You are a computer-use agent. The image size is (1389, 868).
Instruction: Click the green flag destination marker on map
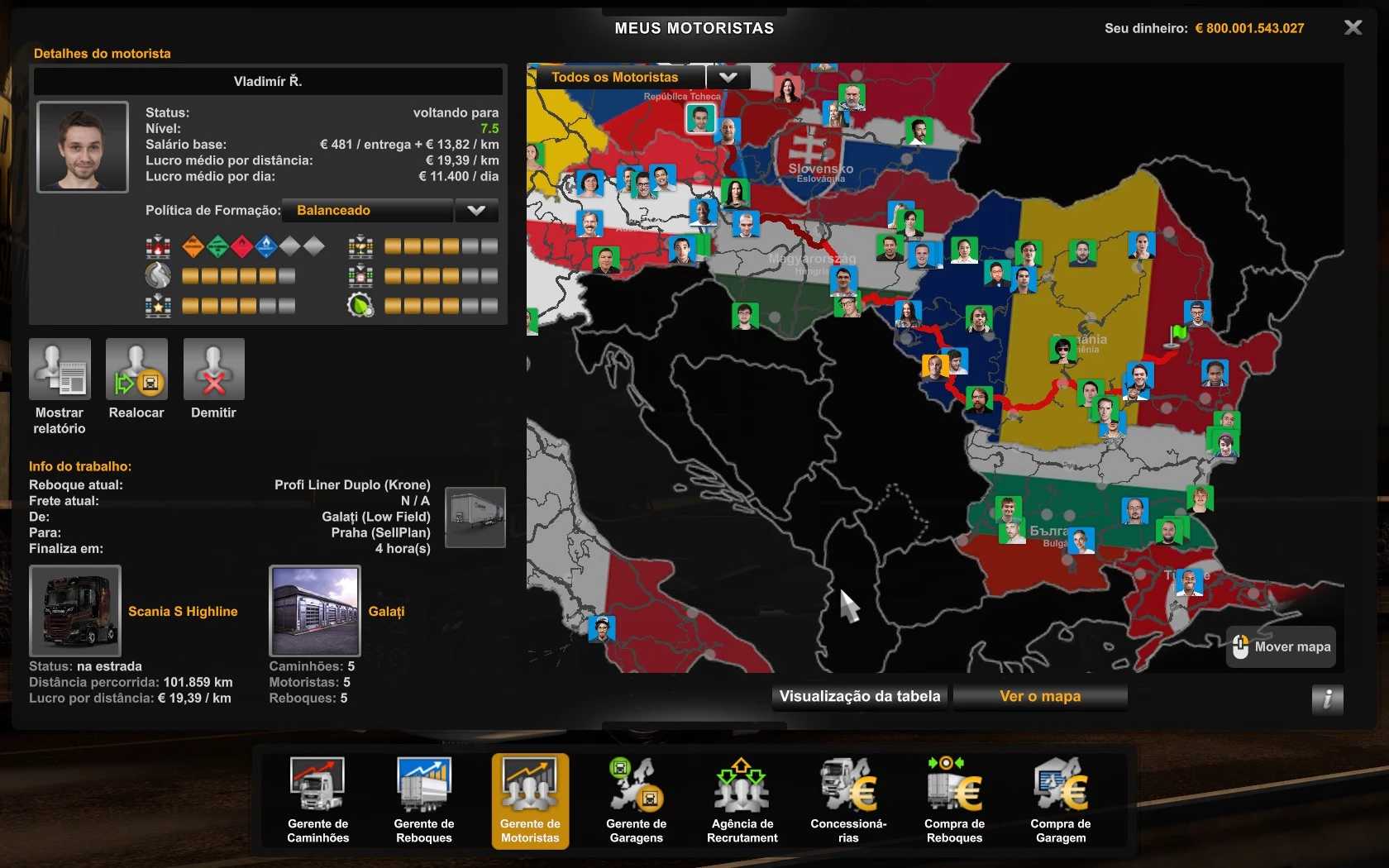(x=1177, y=334)
